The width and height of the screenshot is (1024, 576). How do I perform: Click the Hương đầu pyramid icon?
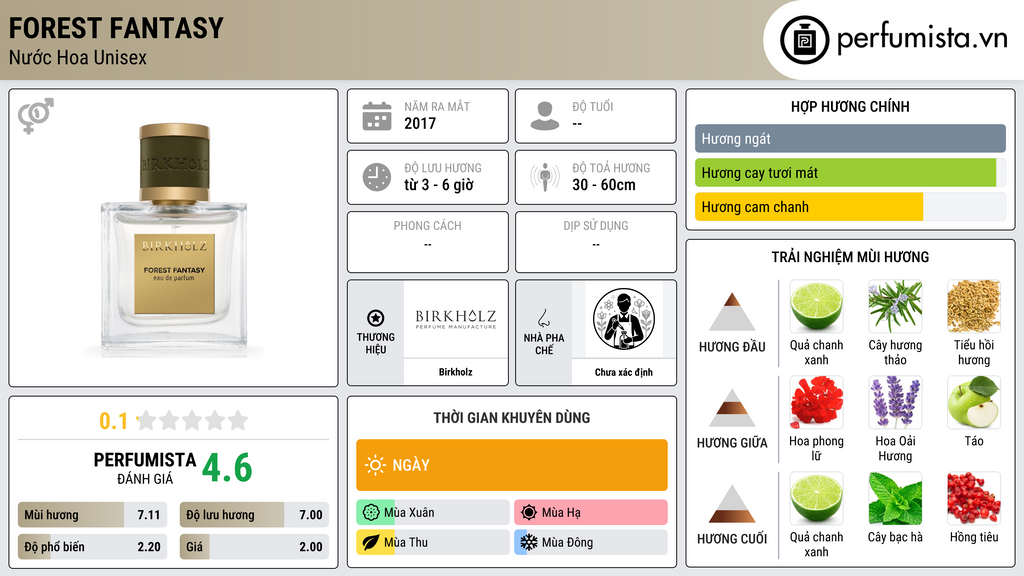point(732,312)
